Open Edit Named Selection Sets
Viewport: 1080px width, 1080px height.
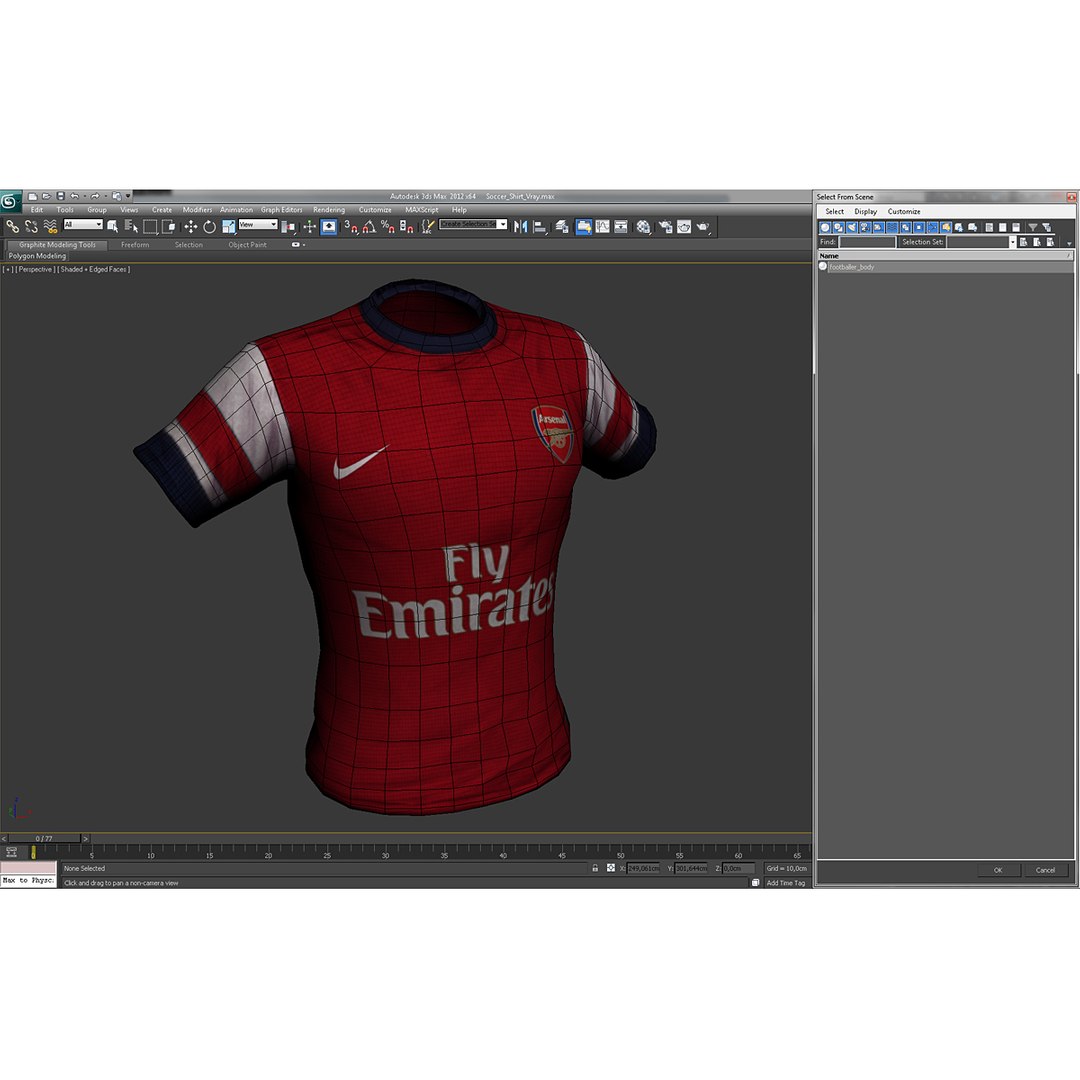tap(428, 226)
